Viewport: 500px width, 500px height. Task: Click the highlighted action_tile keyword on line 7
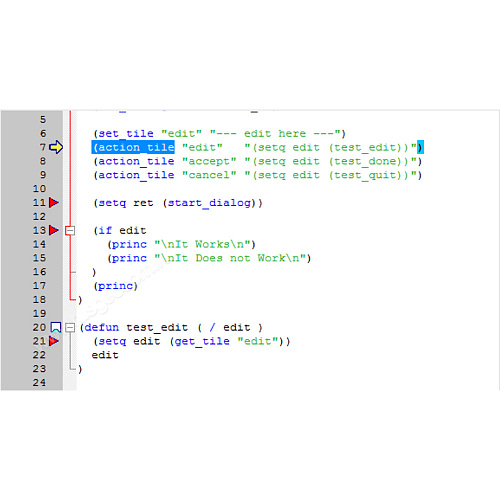point(133,147)
